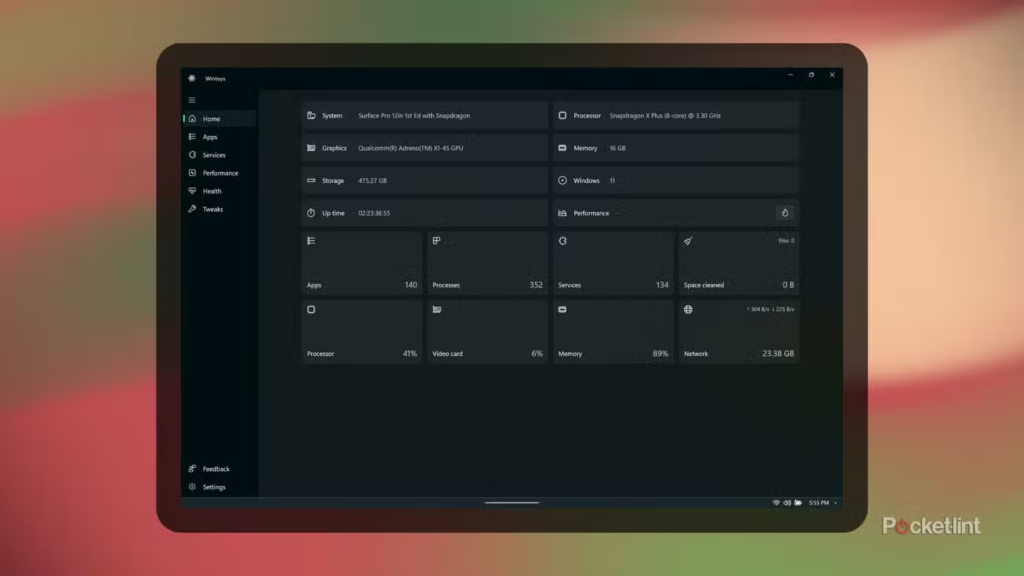Screen dimensions: 1024x576
Task: Click the Tweaks wrench icon
Action: [192, 209]
